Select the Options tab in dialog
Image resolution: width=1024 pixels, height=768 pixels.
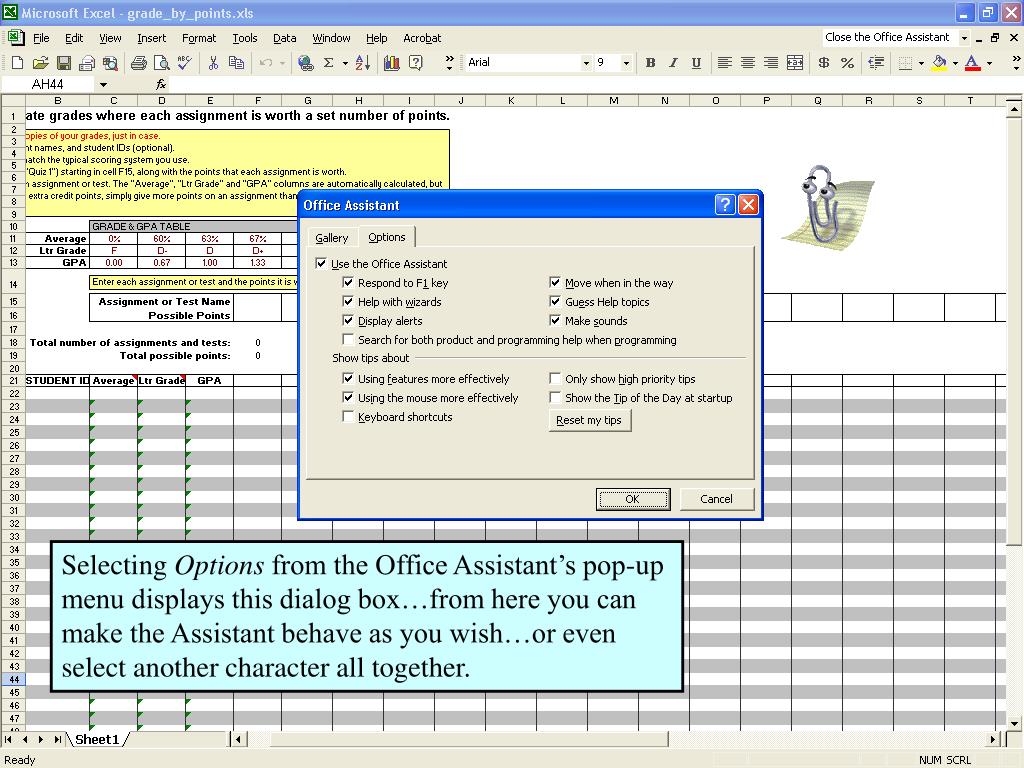point(387,236)
